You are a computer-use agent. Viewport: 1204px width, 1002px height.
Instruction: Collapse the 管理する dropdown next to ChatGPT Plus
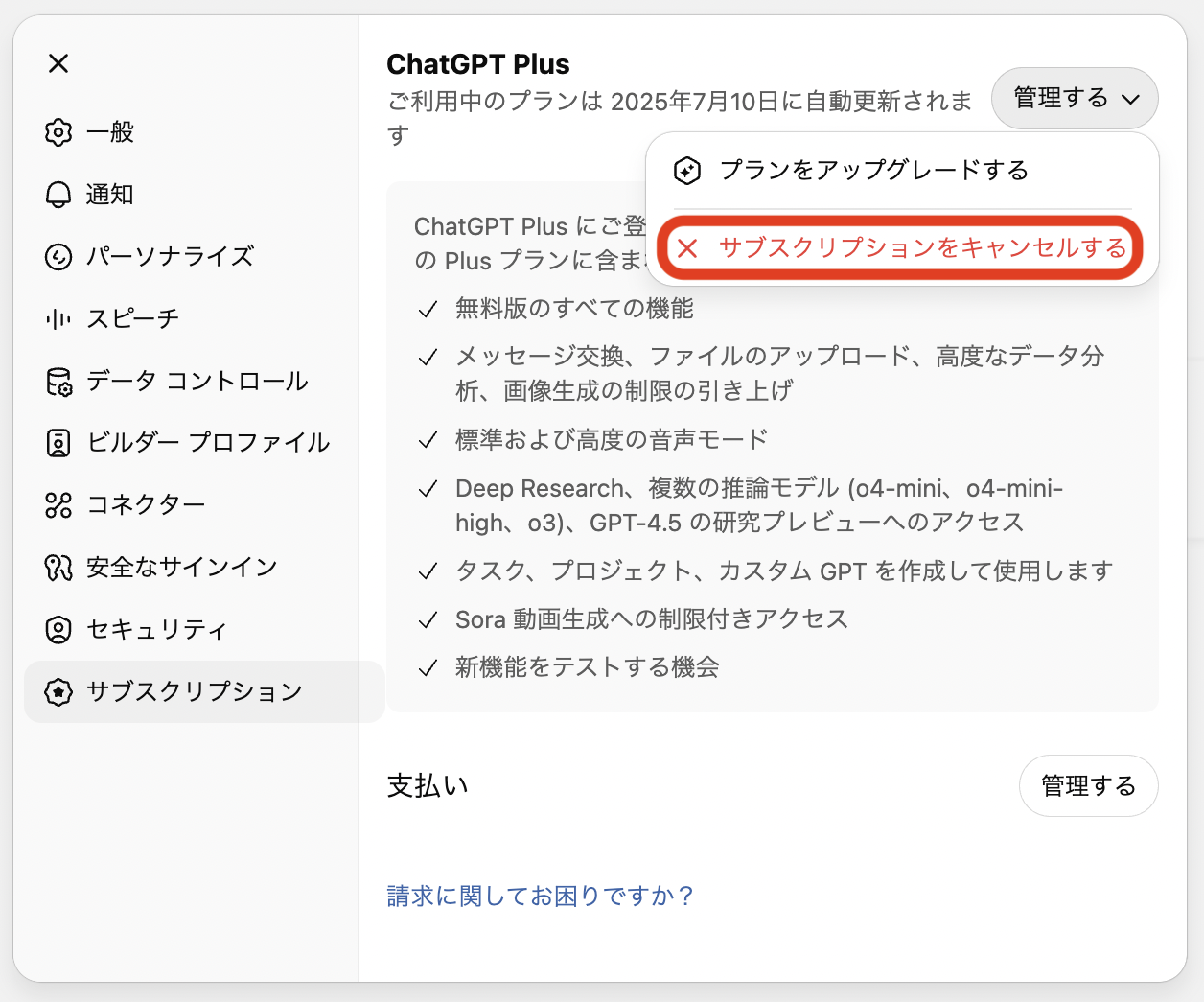[x=1075, y=98]
